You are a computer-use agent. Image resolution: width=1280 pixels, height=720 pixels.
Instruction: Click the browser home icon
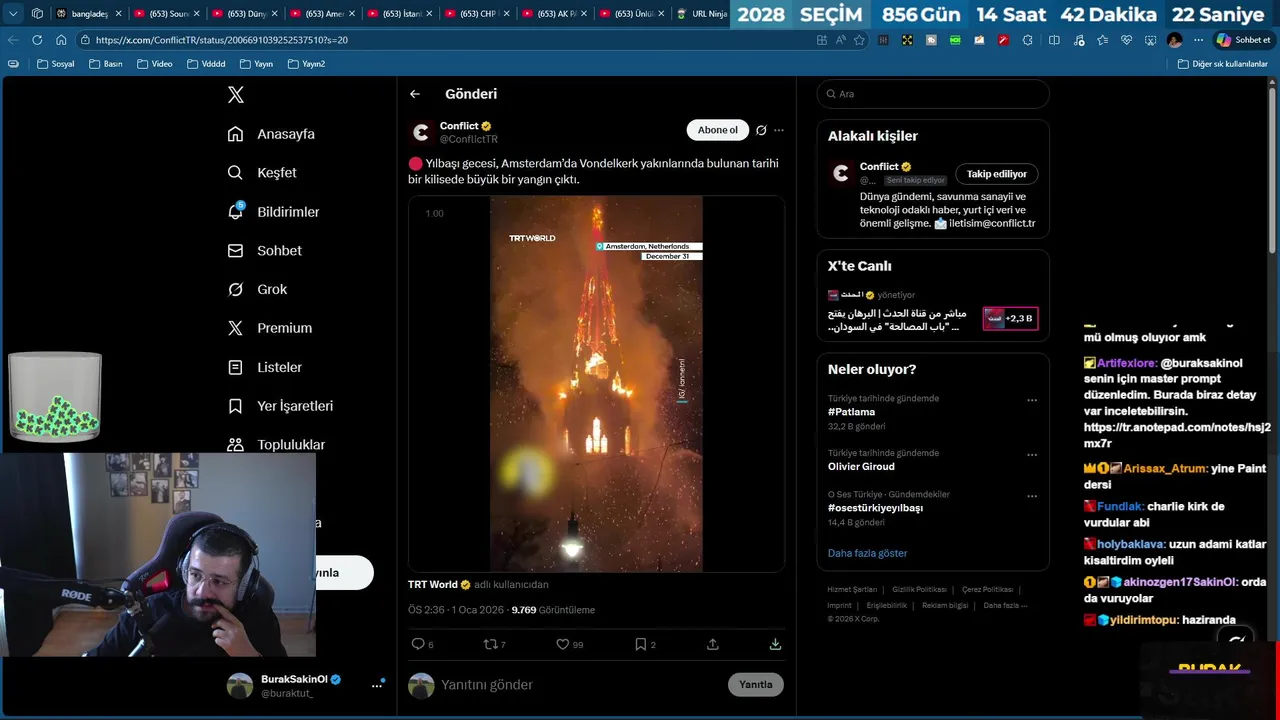click(61, 40)
